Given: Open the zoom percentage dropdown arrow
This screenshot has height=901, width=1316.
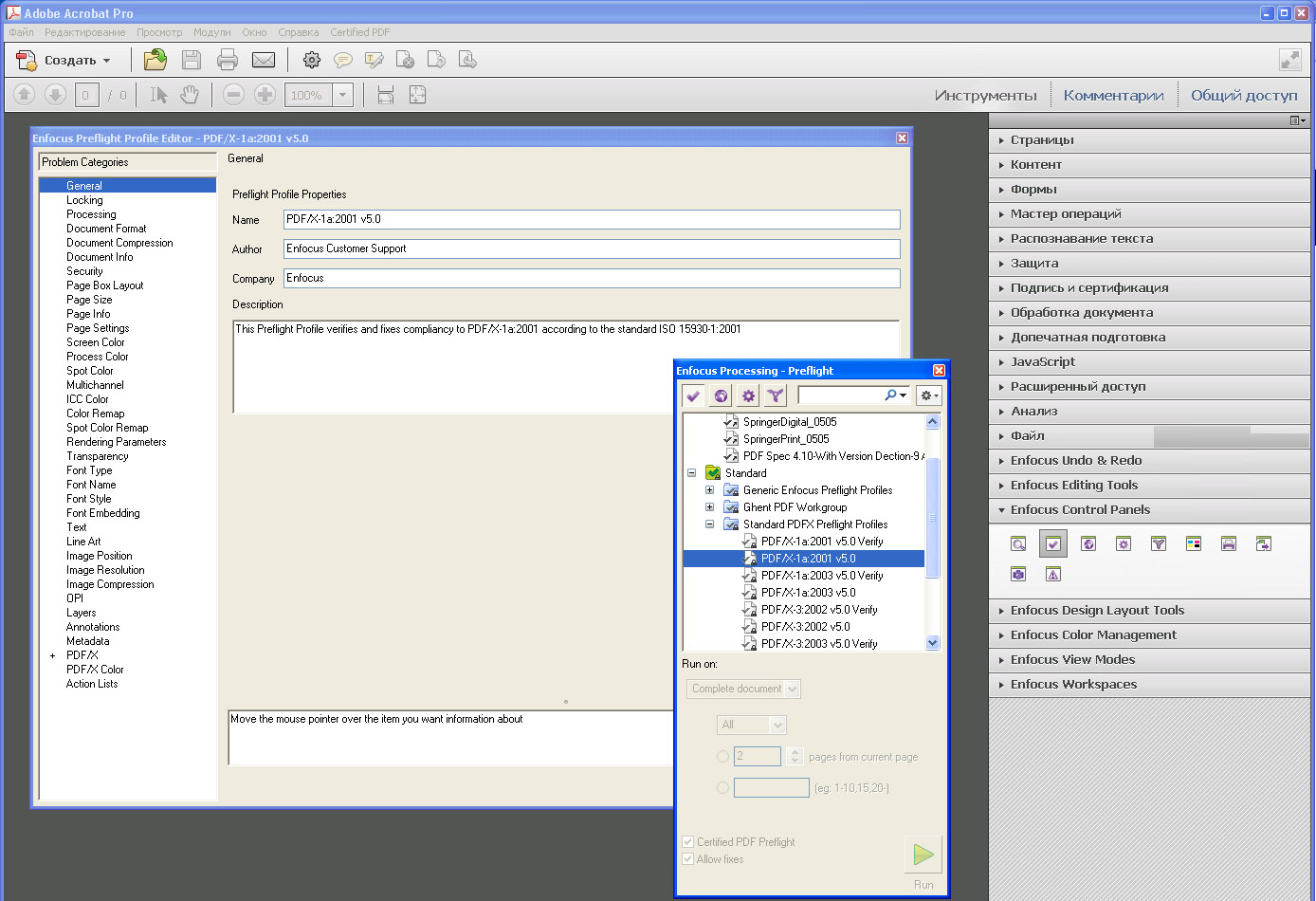Looking at the screenshot, I should click(343, 95).
